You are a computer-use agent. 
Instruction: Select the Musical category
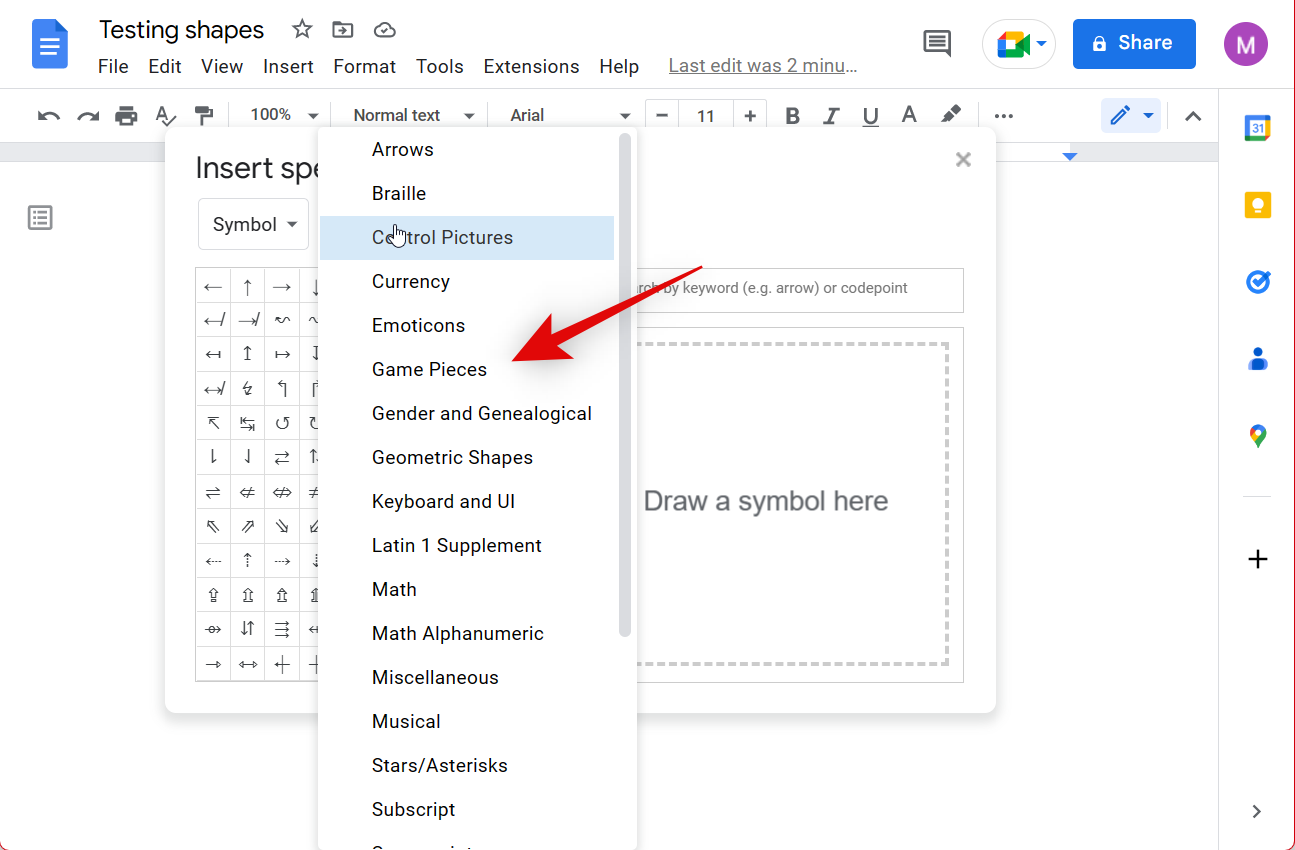[467, 721]
